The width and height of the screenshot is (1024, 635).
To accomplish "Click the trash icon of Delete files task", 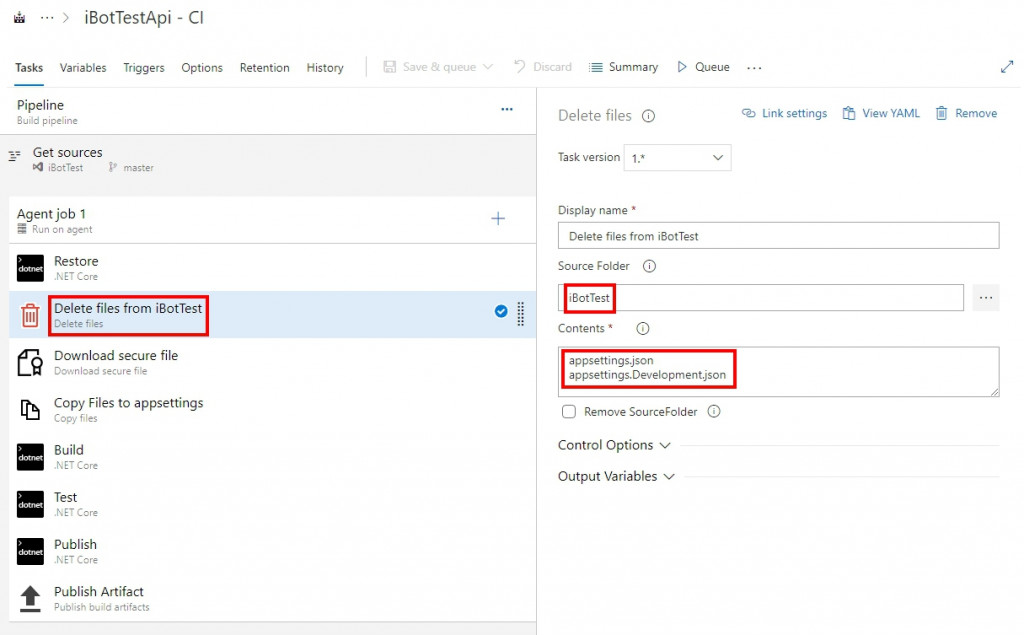I will pyautogui.click(x=30, y=315).
